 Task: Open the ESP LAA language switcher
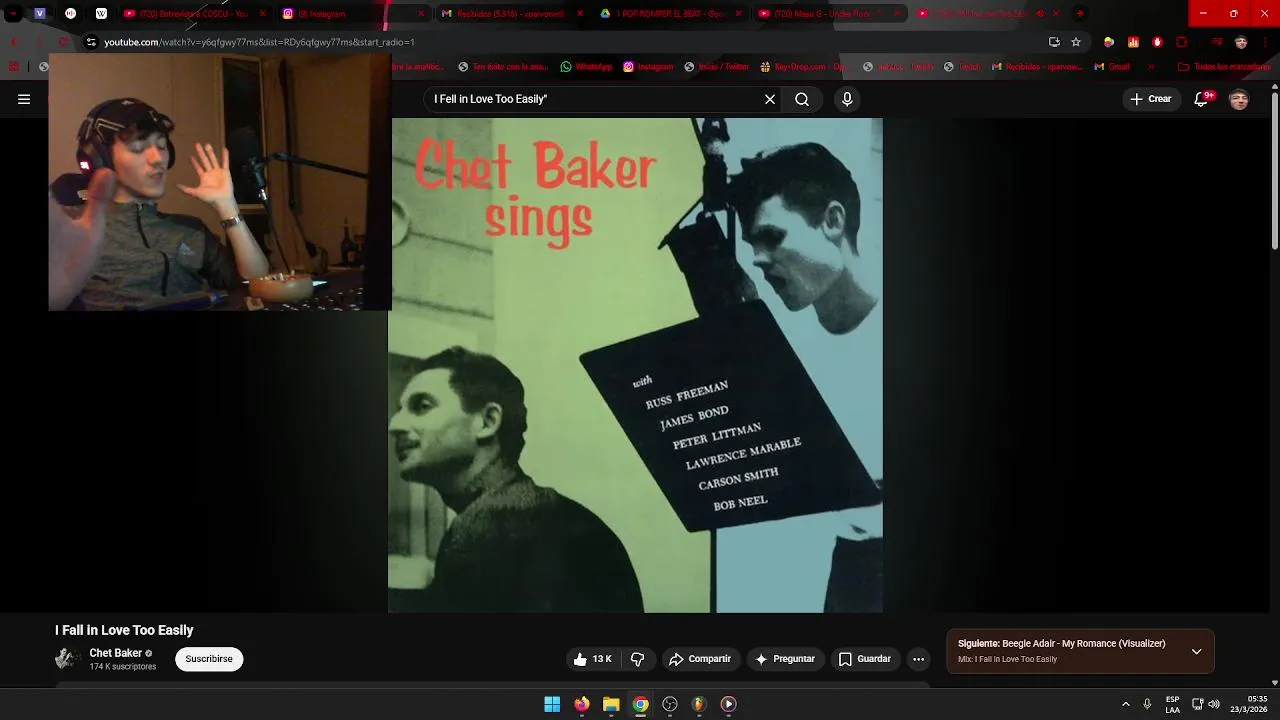pyautogui.click(x=1172, y=704)
